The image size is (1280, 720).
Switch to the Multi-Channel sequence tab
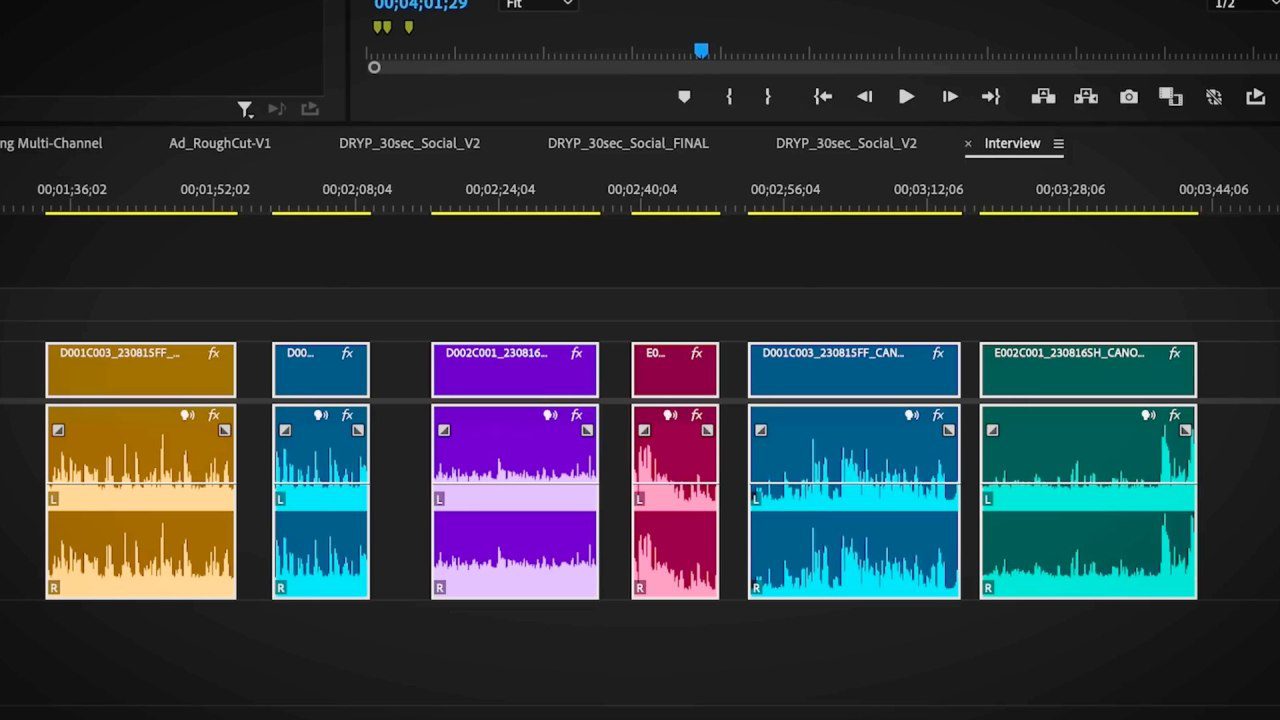[51, 143]
